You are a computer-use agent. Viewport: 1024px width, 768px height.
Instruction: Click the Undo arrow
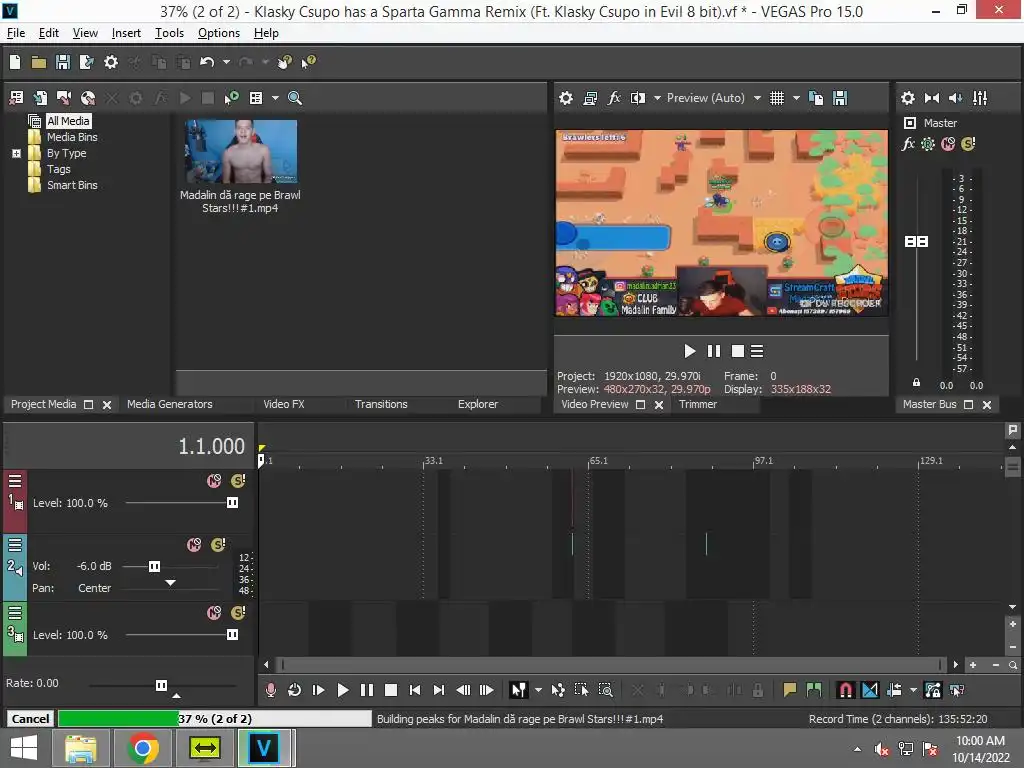point(207,62)
